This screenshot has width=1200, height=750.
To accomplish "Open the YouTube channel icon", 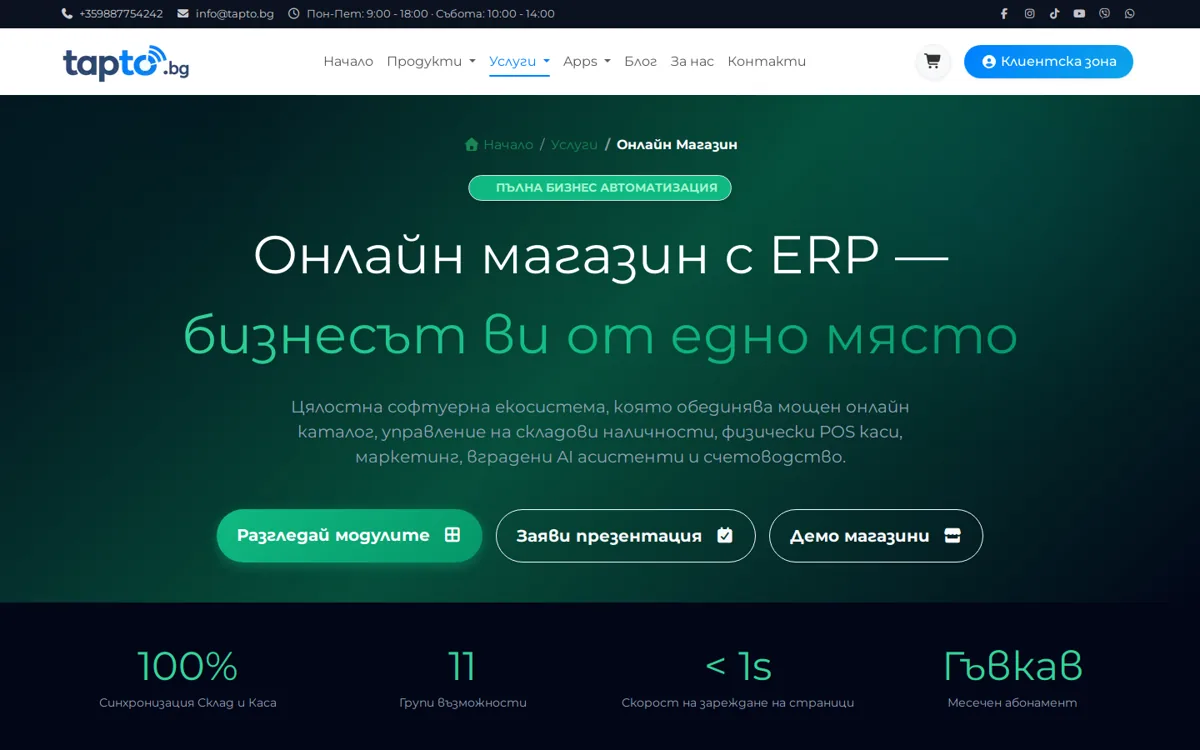I will (x=1079, y=14).
